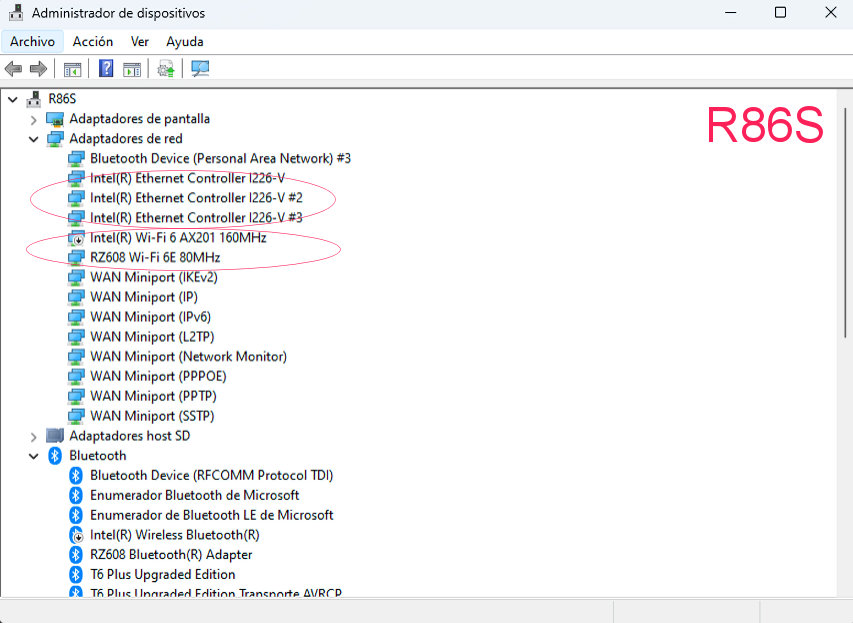Open the Acción menu
The width and height of the screenshot is (853, 623).
93,42
